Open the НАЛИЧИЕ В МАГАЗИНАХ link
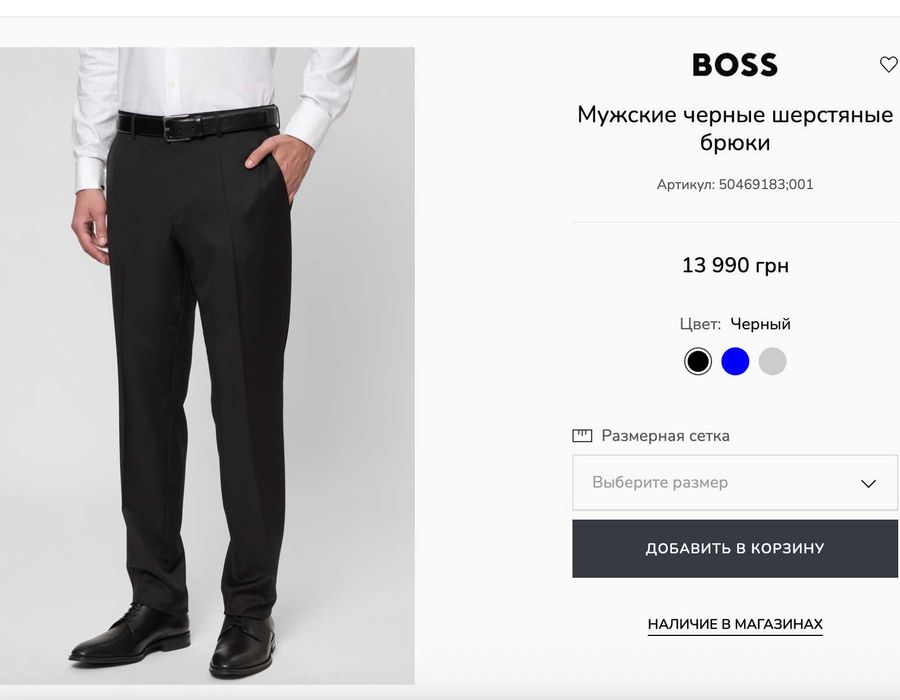The height and width of the screenshot is (700, 900). point(735,624)
